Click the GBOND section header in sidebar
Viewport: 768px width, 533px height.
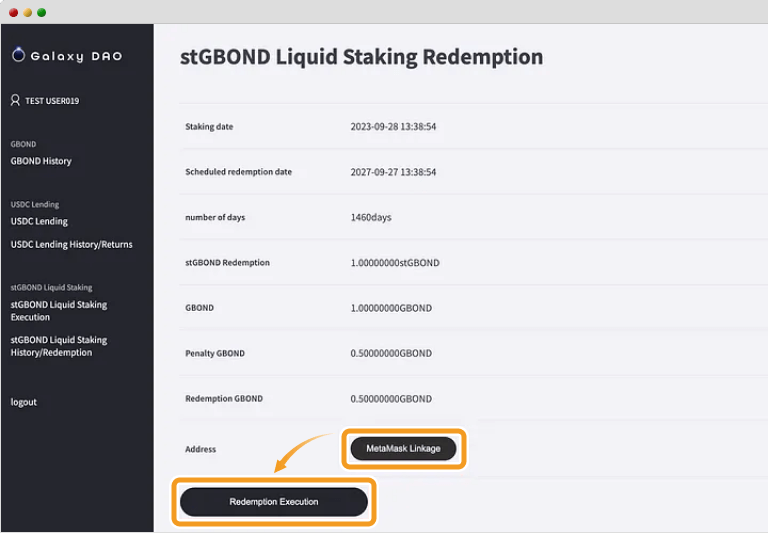click(23, 144)
